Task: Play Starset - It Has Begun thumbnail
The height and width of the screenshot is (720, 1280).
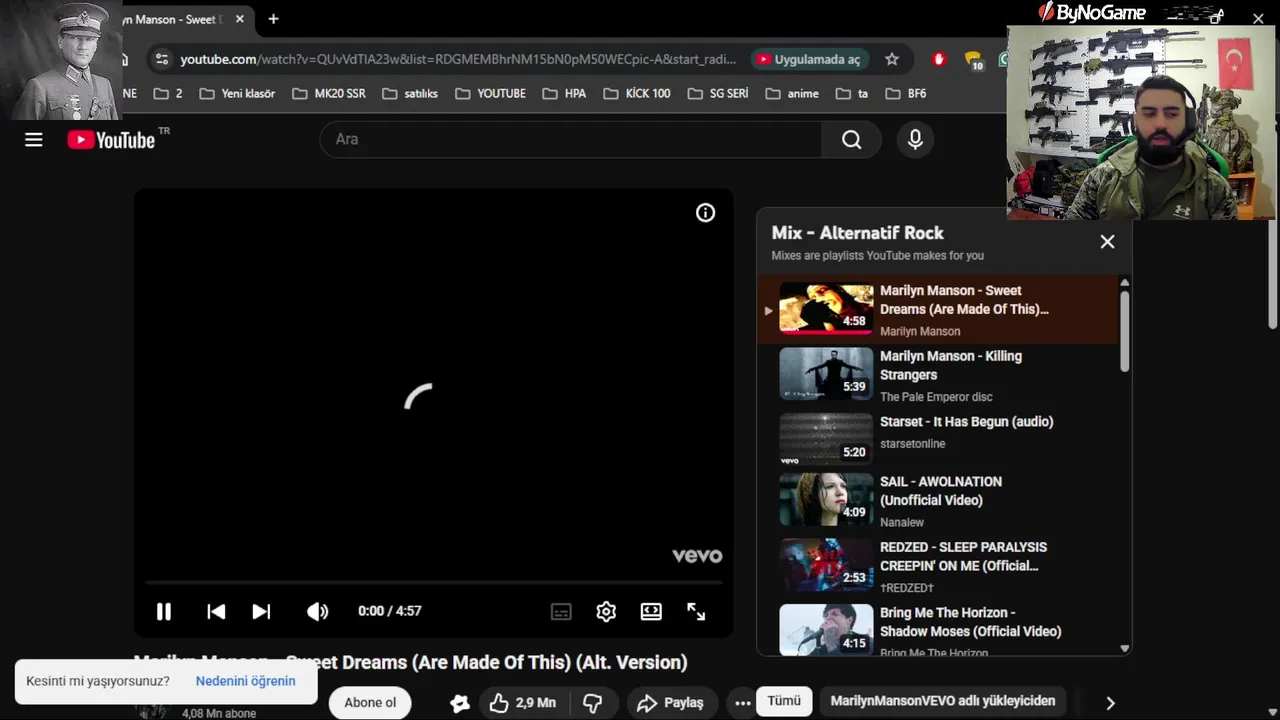Action: [826, 438]
